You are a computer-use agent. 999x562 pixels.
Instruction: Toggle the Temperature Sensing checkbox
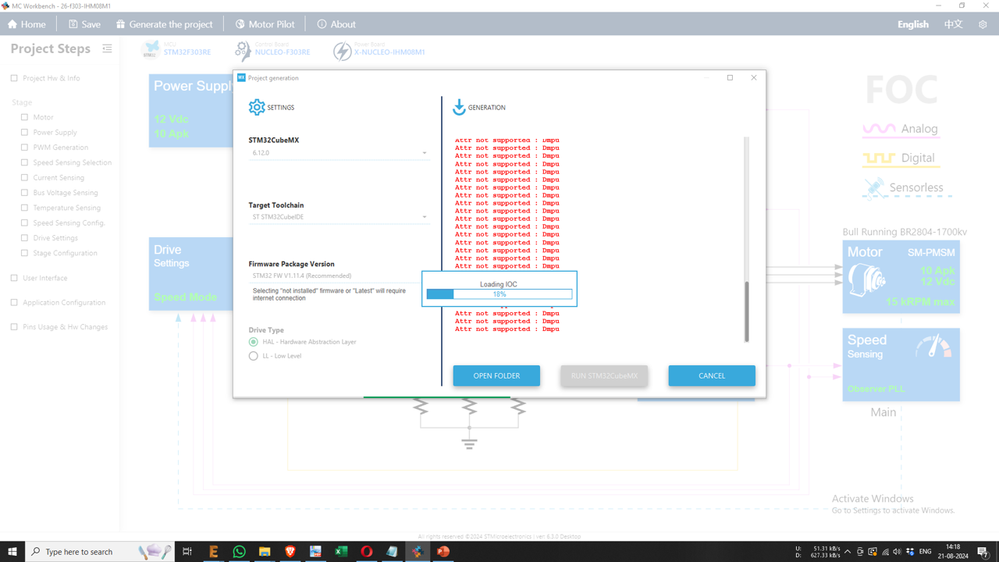coord(24,208)
